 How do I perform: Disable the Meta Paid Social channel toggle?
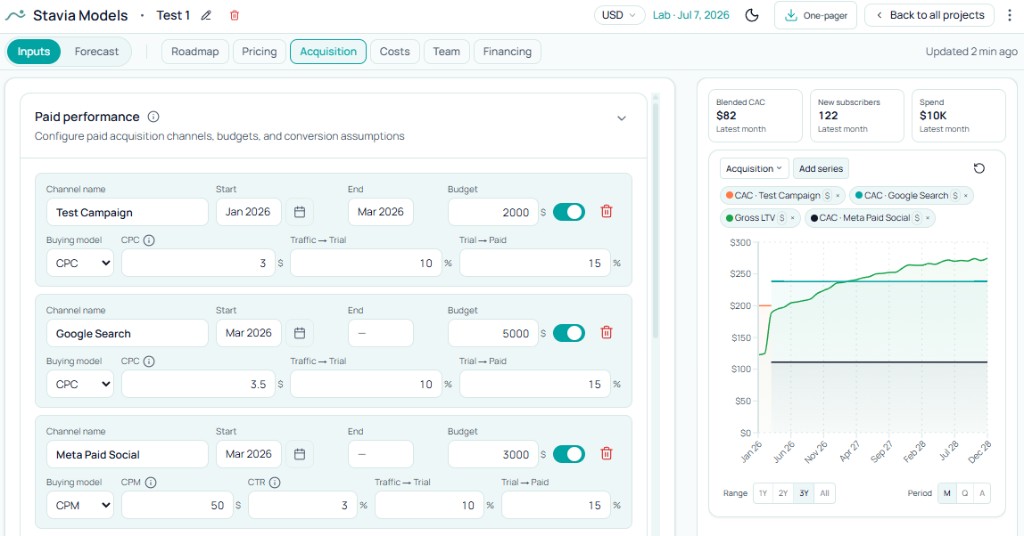point(569,454)
